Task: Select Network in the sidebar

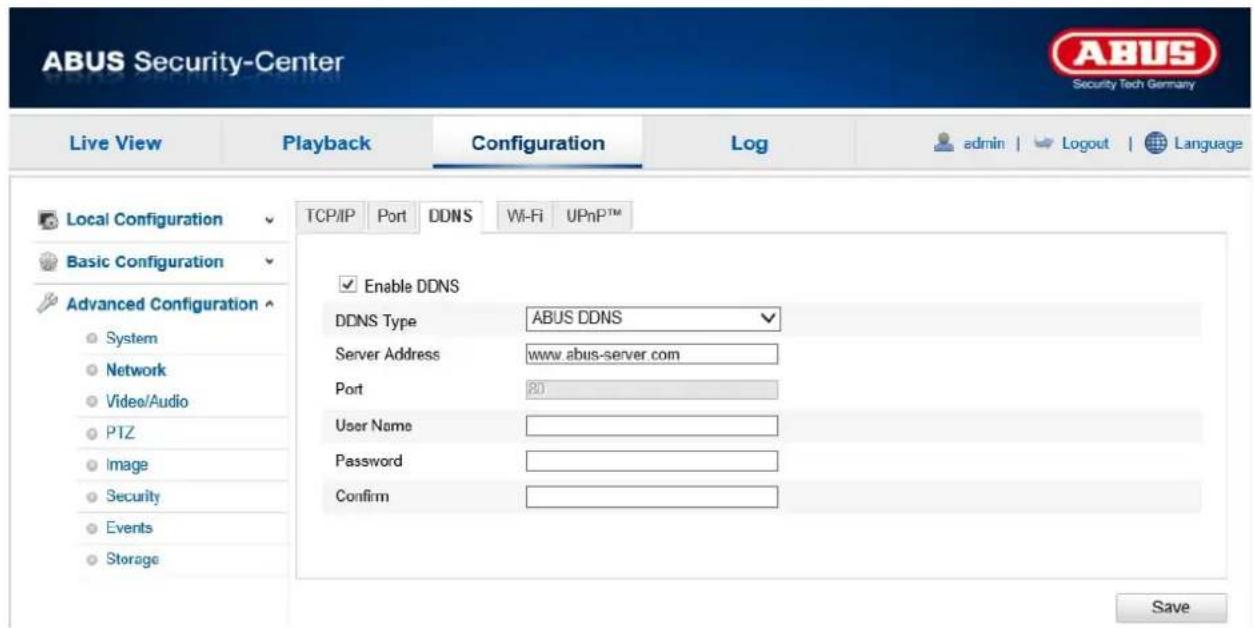Action: 136,370
